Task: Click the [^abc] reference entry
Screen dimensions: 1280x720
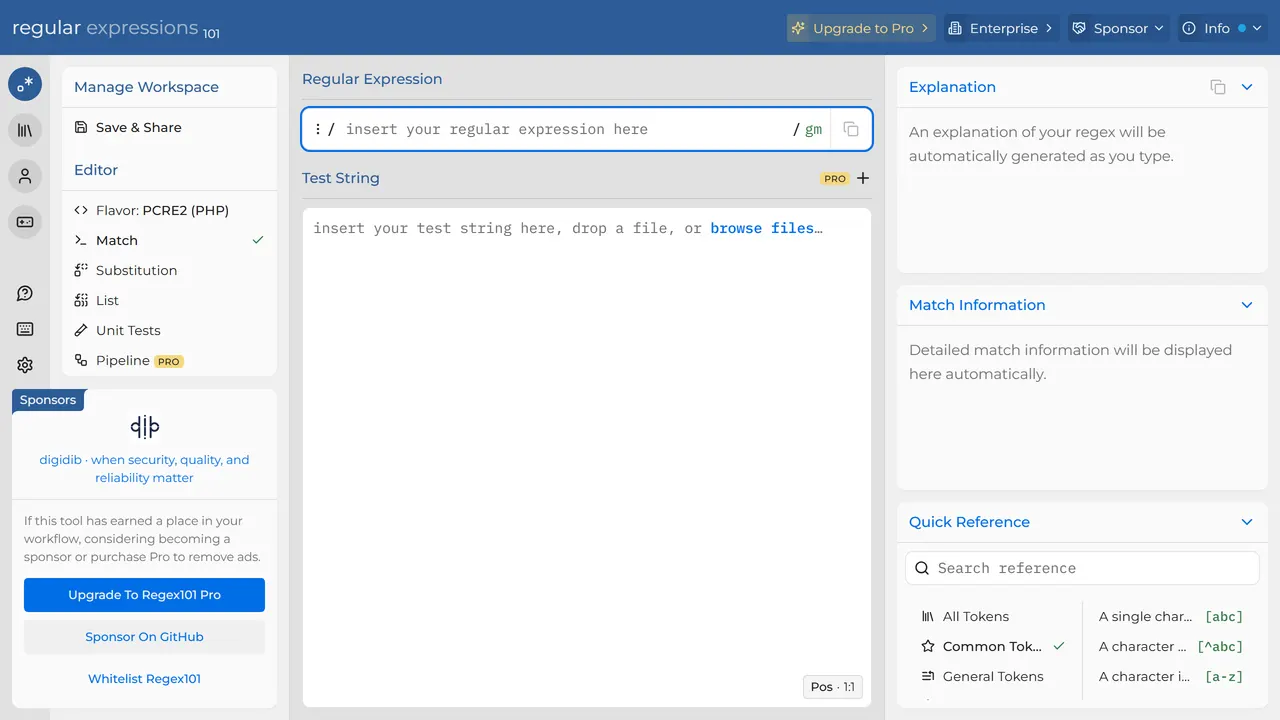Action: [x=1171, y=646]
